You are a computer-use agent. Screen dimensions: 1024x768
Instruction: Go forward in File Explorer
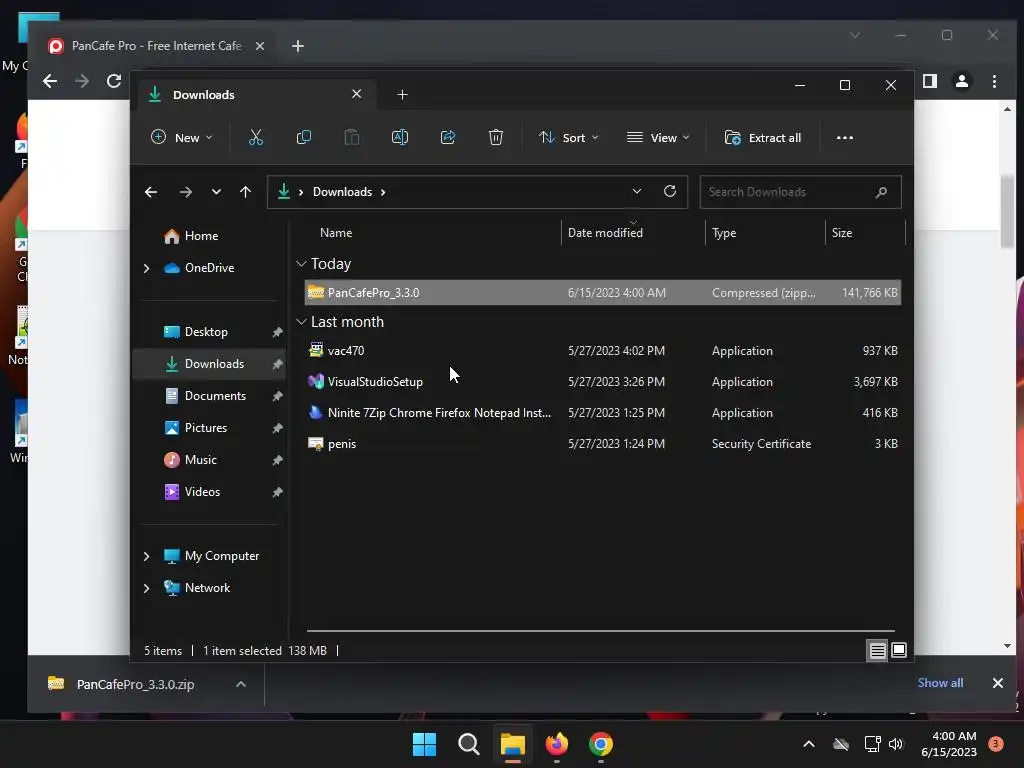(185, 192)
